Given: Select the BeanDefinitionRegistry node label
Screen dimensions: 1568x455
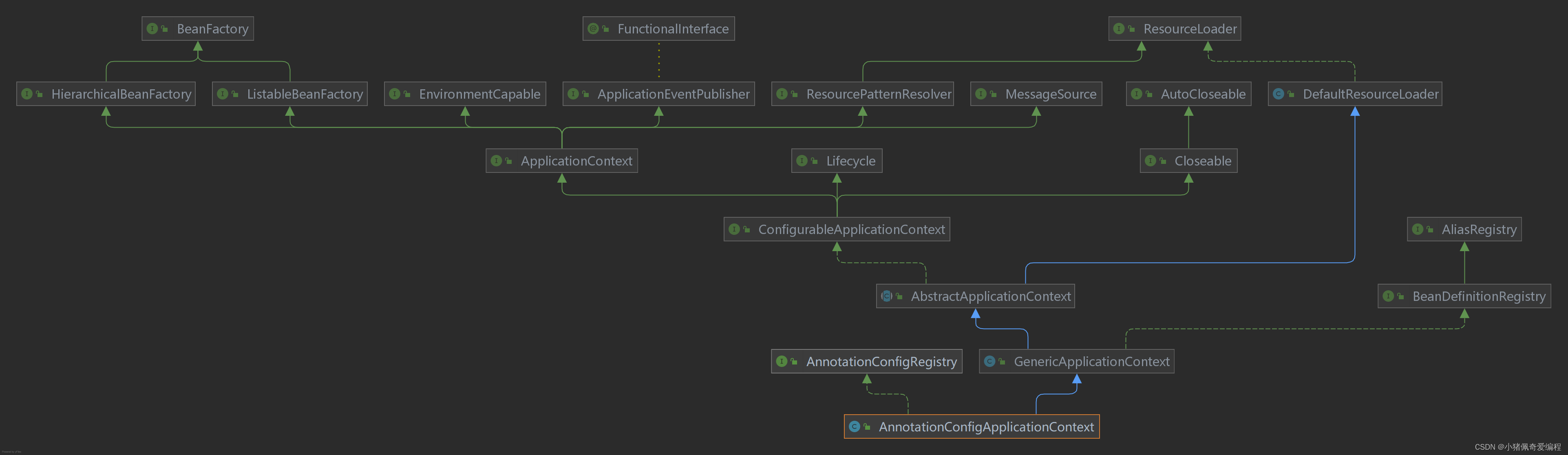Looking at the screenshot, I should coord(1479,296).
